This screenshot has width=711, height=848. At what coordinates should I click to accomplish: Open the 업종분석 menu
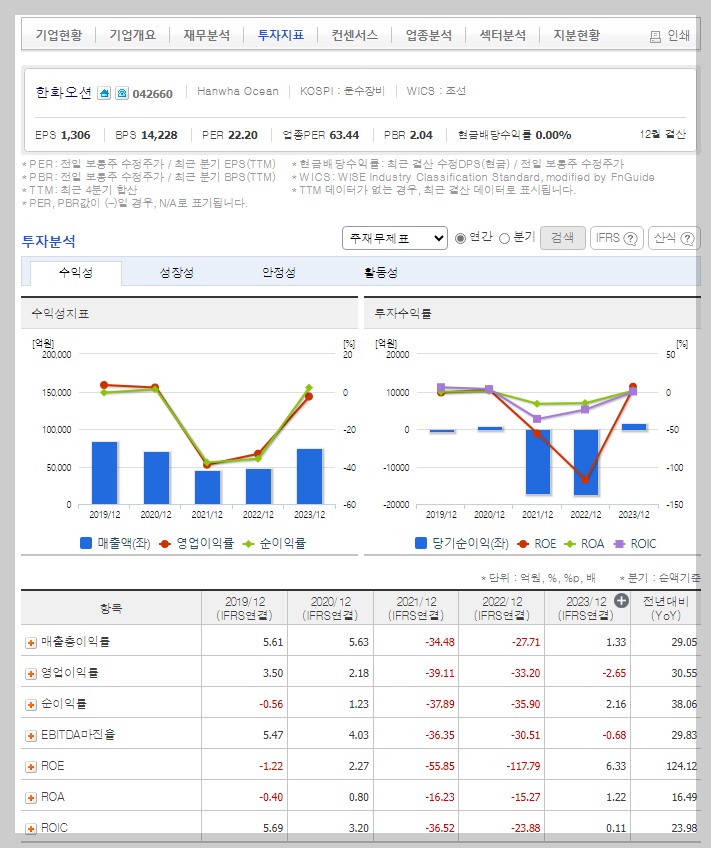(x=429, y=35)
